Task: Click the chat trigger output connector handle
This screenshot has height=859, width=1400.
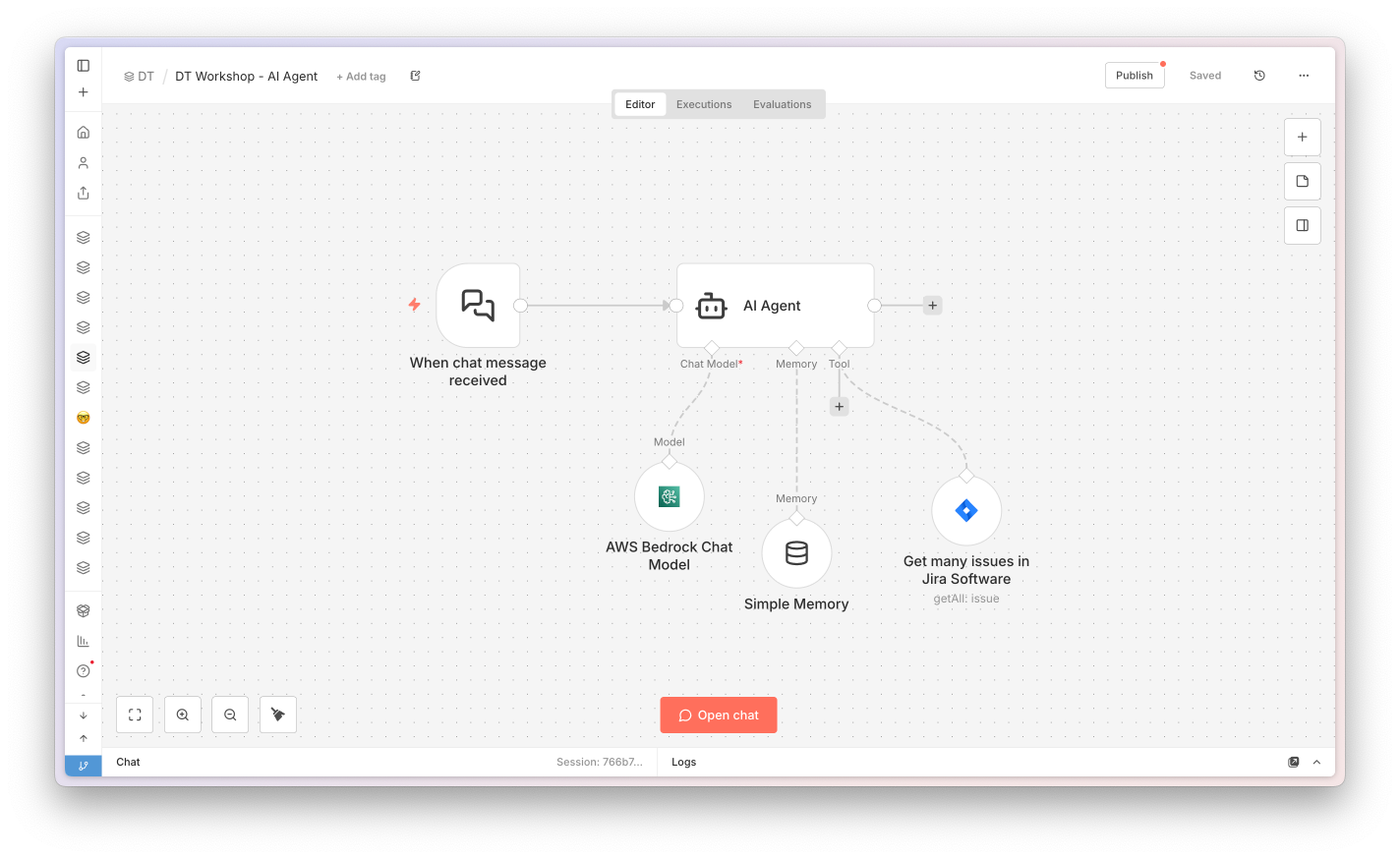Action: [x=521, y=306]
